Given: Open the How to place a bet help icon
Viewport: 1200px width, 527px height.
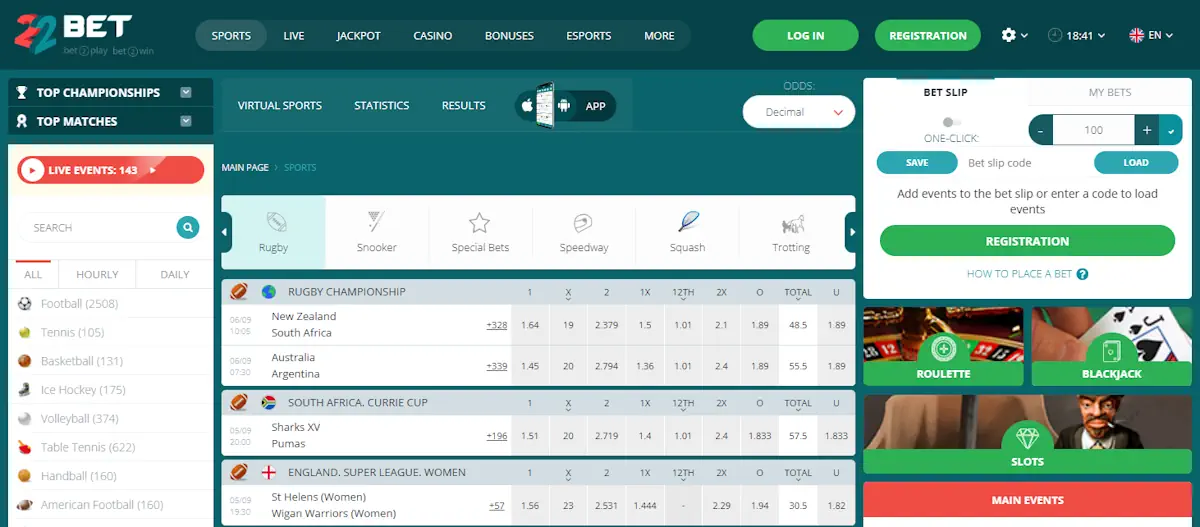Looking at the screenshot, I should click(1082, 274).
